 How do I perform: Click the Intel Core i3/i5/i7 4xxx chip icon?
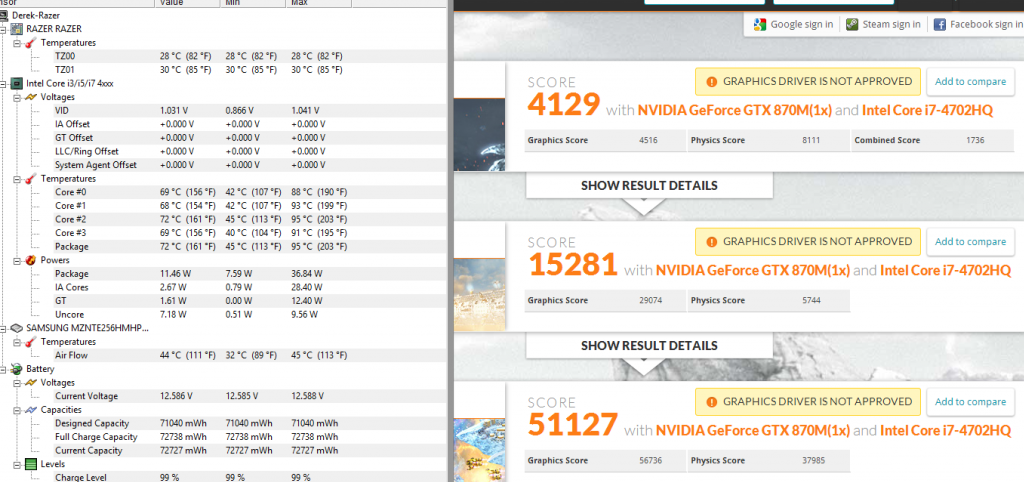18,84
